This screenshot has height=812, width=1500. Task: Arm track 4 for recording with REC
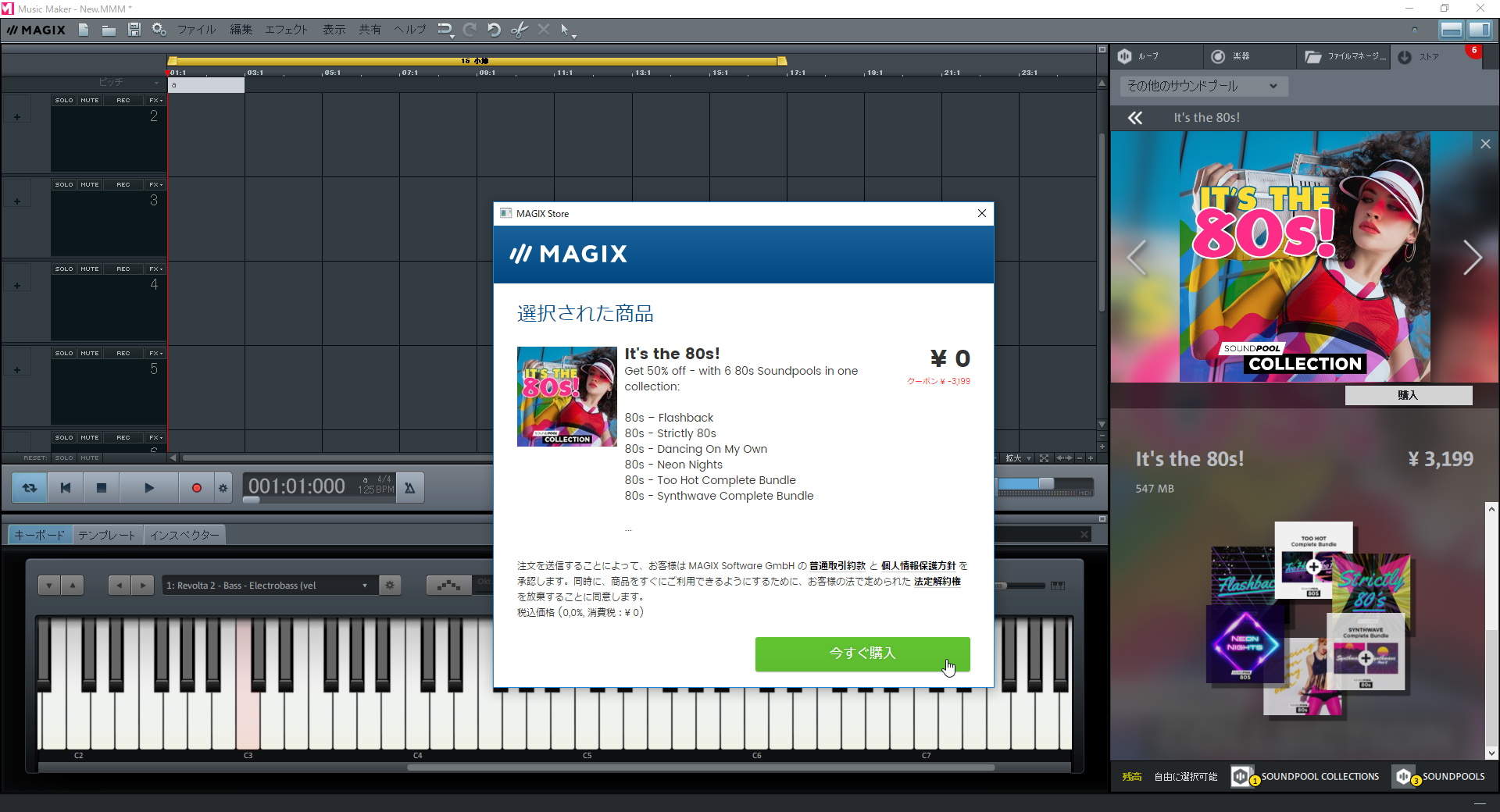pyautogui.click(x=123, y=269)
